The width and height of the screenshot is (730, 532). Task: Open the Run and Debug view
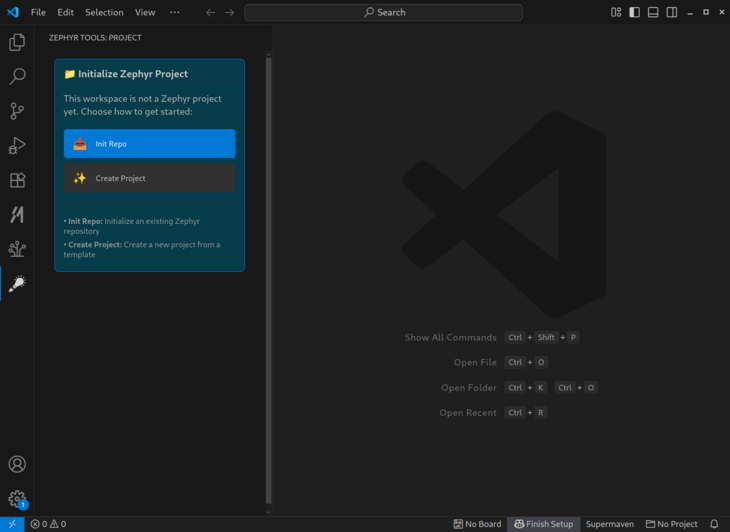(x=17, y=146)
